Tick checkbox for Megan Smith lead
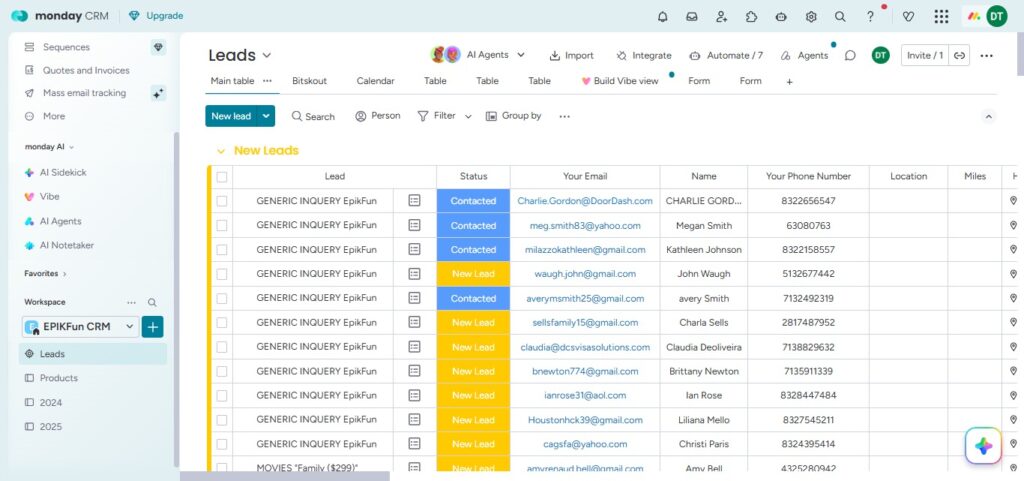Viewport: 1024px width, 481px height. point(222,225)
